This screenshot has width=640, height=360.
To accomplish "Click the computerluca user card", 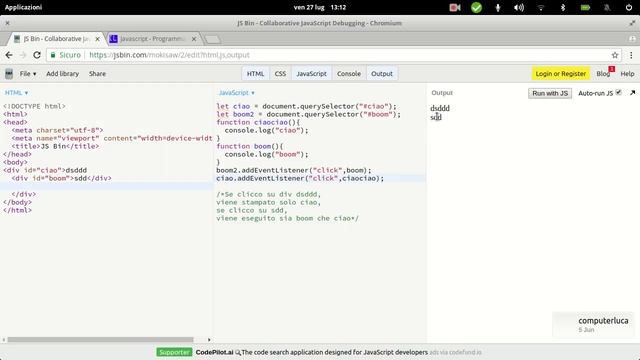I will [593, 324].
